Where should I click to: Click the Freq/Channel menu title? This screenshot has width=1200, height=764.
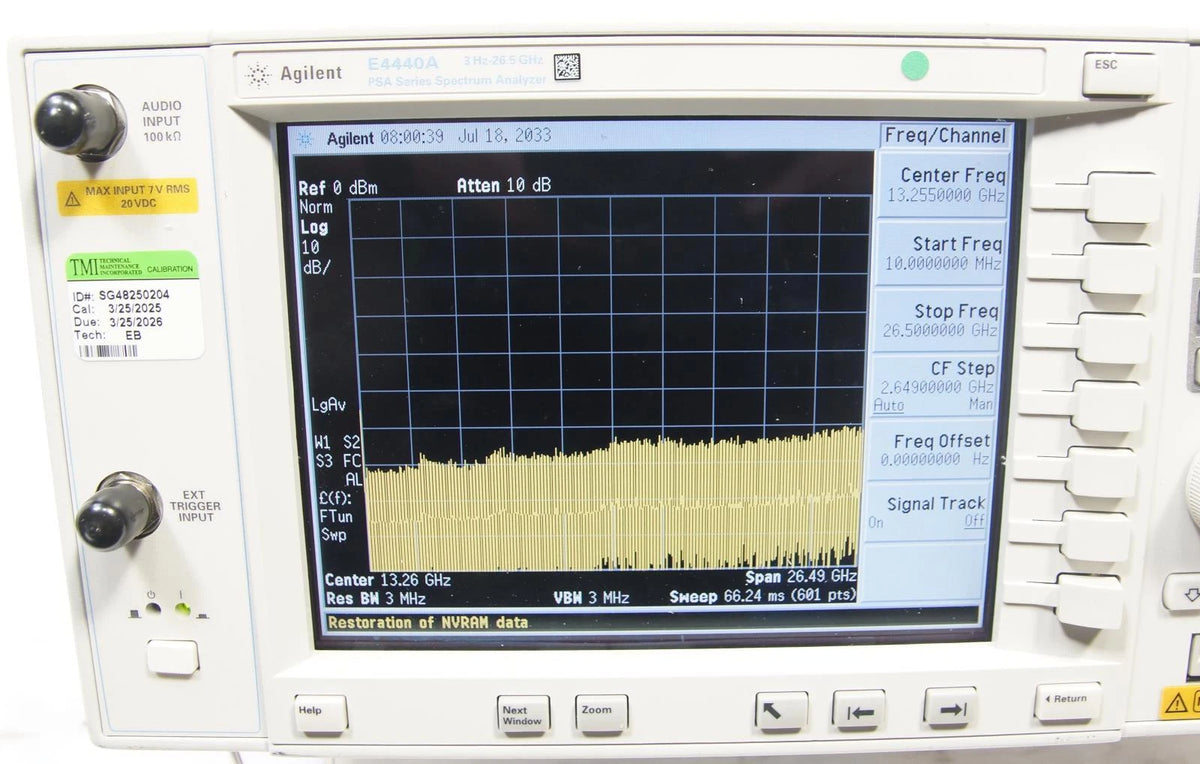[x=944, y=135]
